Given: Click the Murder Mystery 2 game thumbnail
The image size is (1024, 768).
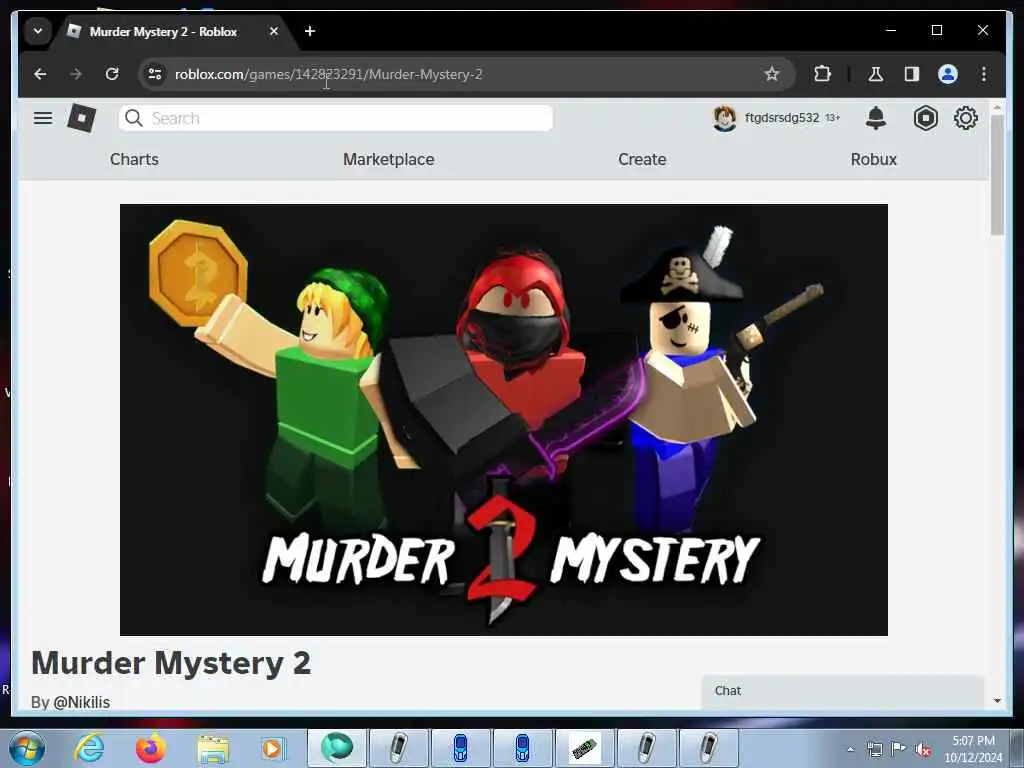Looking at the screenshot, I should (x=504, y=419).
